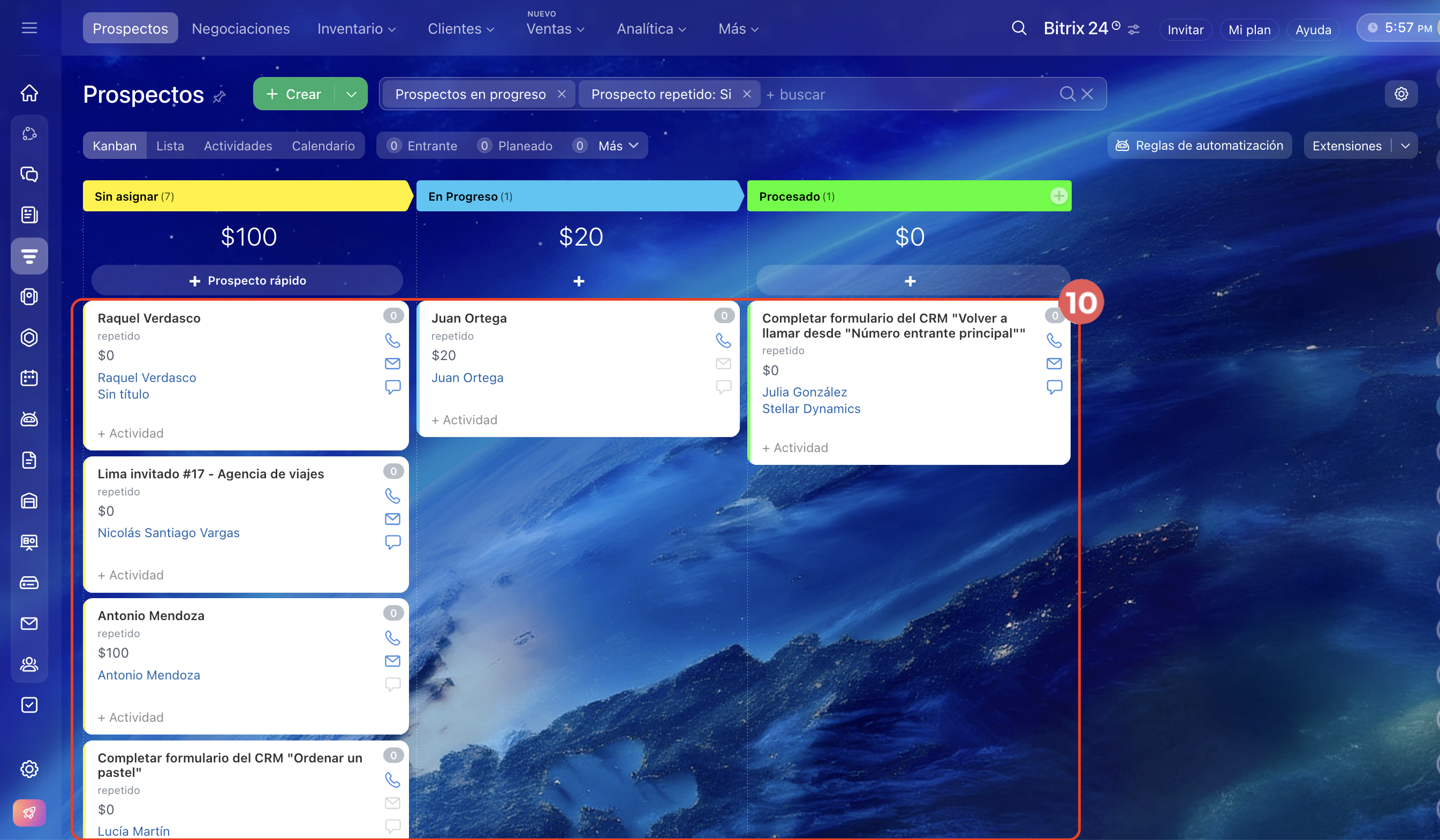This screenshot has height=840, width=1440.
Task: Expand the Crear button dropdown arrow
Action: pyautogui.click(x=351, y=94)
